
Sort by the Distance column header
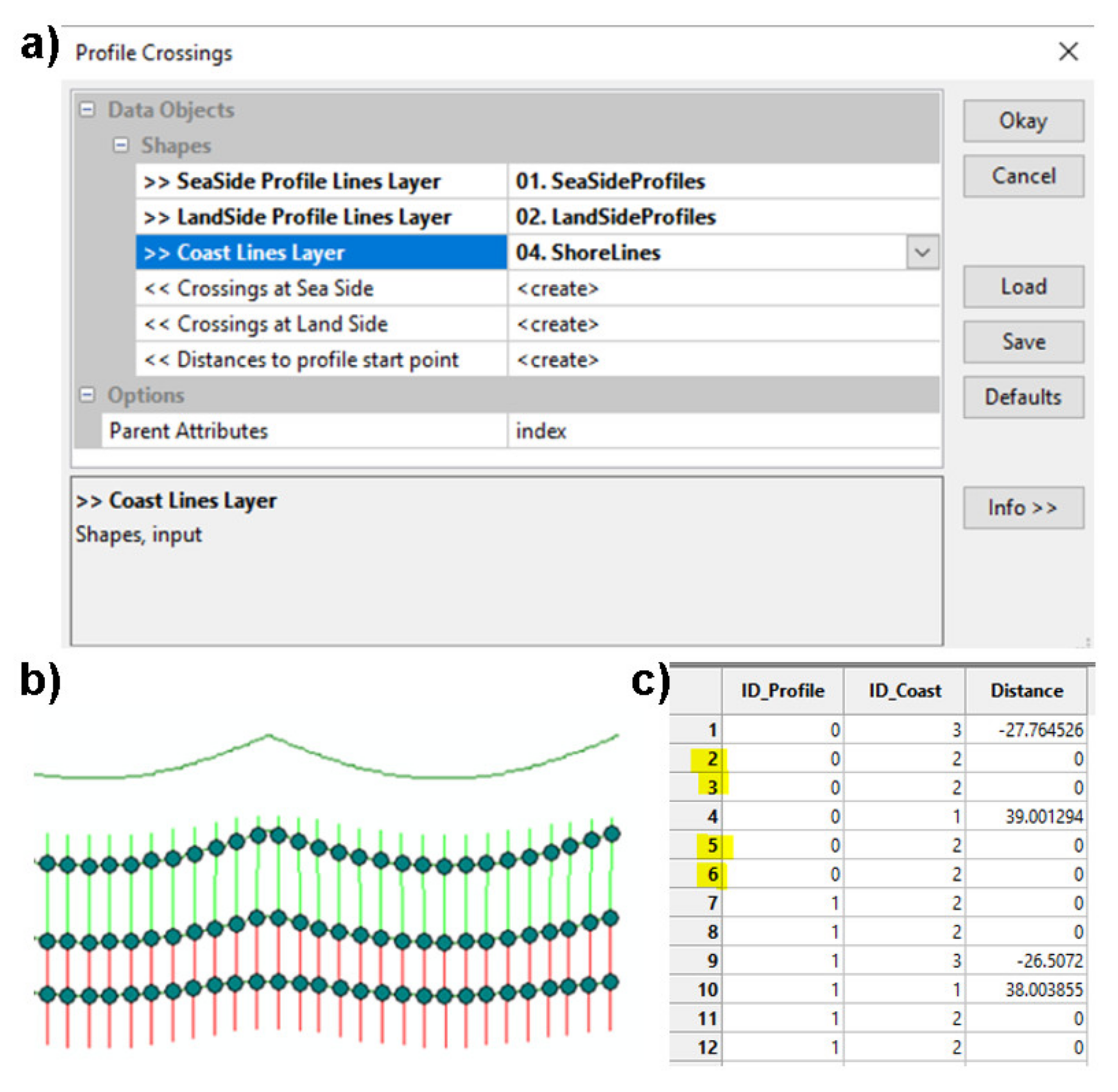point(1026,691)
